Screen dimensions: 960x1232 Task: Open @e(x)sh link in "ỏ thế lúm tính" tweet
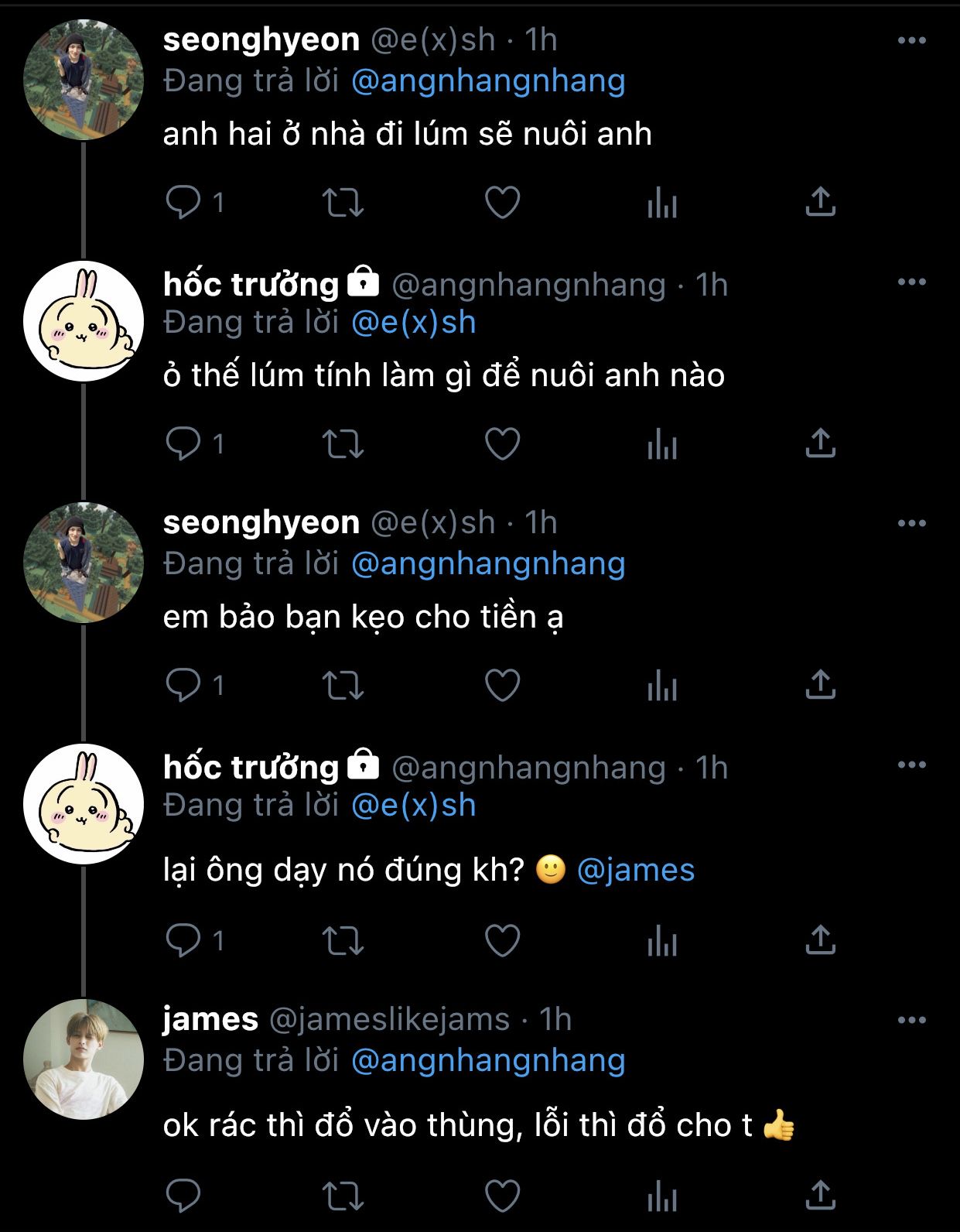click(x=413, y=323)
